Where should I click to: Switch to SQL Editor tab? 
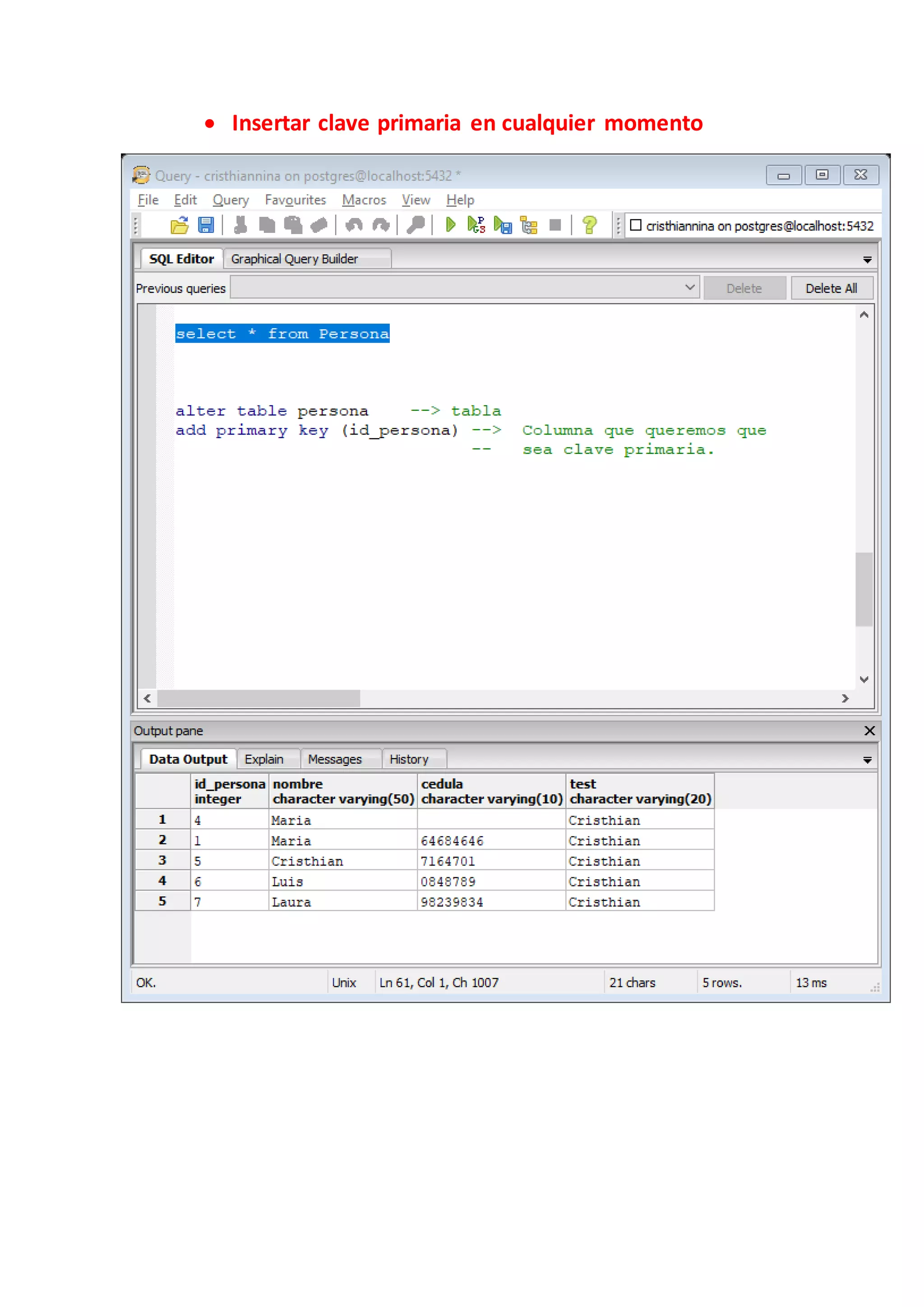tap(181, 259)
